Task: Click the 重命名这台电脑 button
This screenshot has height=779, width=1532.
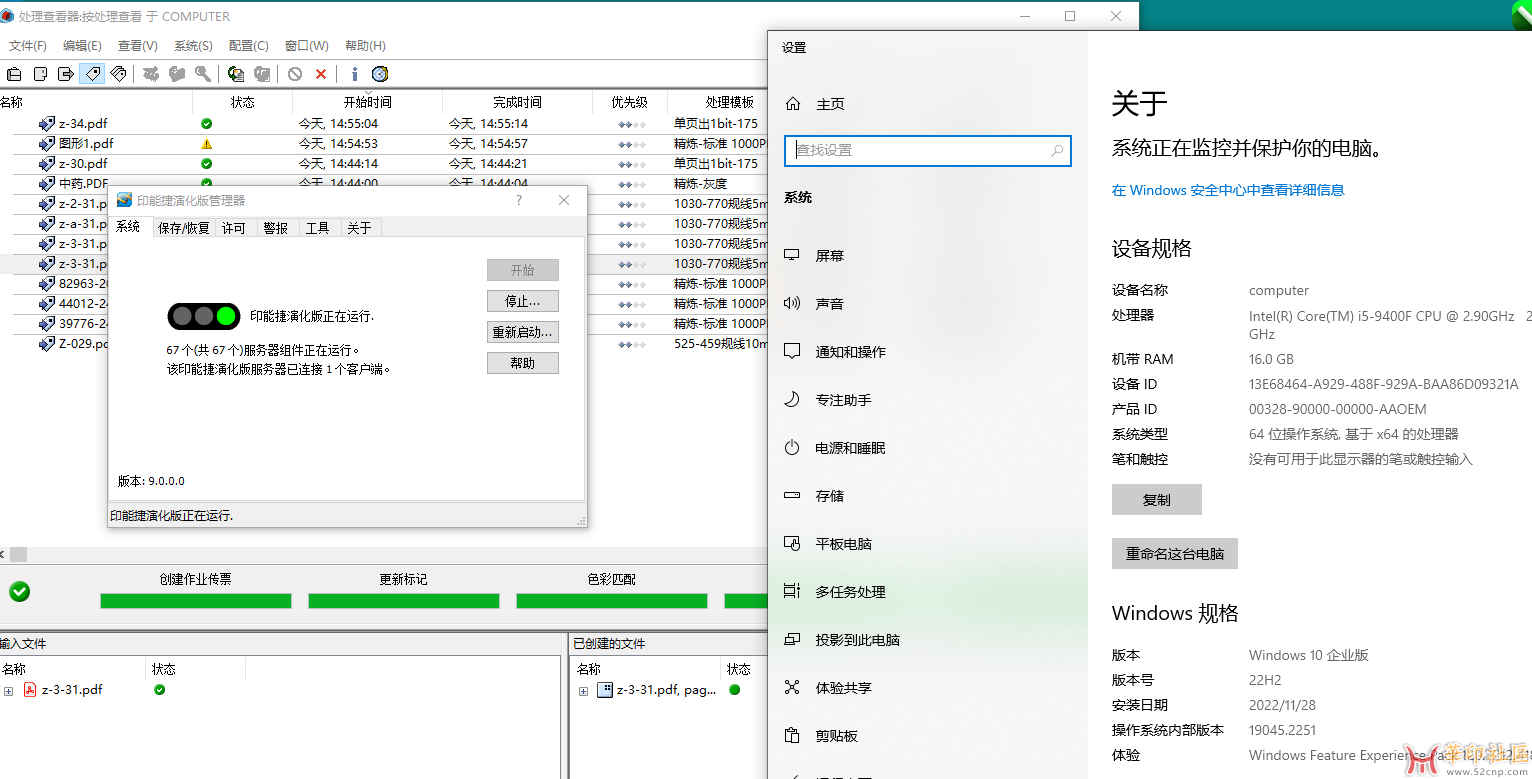Action: [x=1175, y=553]
